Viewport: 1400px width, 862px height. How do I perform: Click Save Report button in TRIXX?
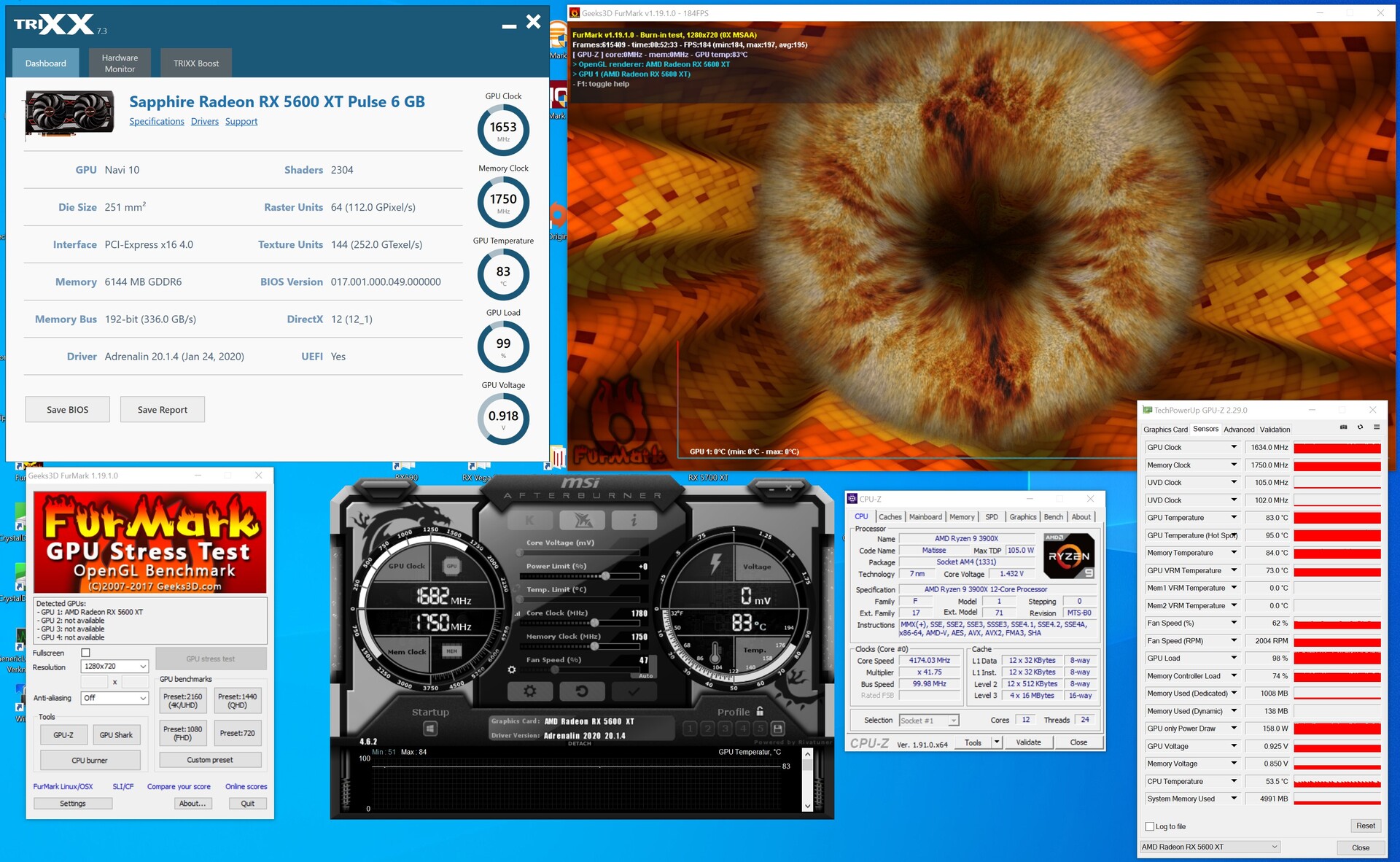click(163, 410)
